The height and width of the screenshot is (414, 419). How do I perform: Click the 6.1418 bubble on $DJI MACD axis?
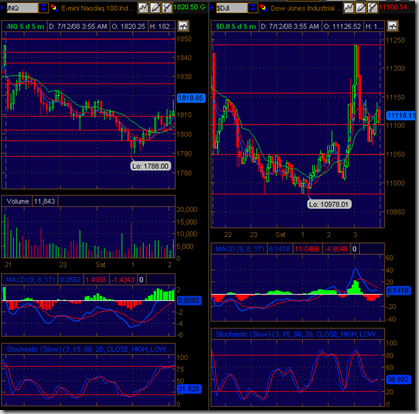[x=398, y=291]
